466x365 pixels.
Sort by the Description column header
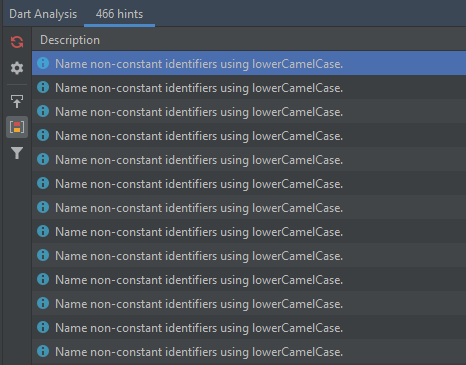tap(70, 40)
